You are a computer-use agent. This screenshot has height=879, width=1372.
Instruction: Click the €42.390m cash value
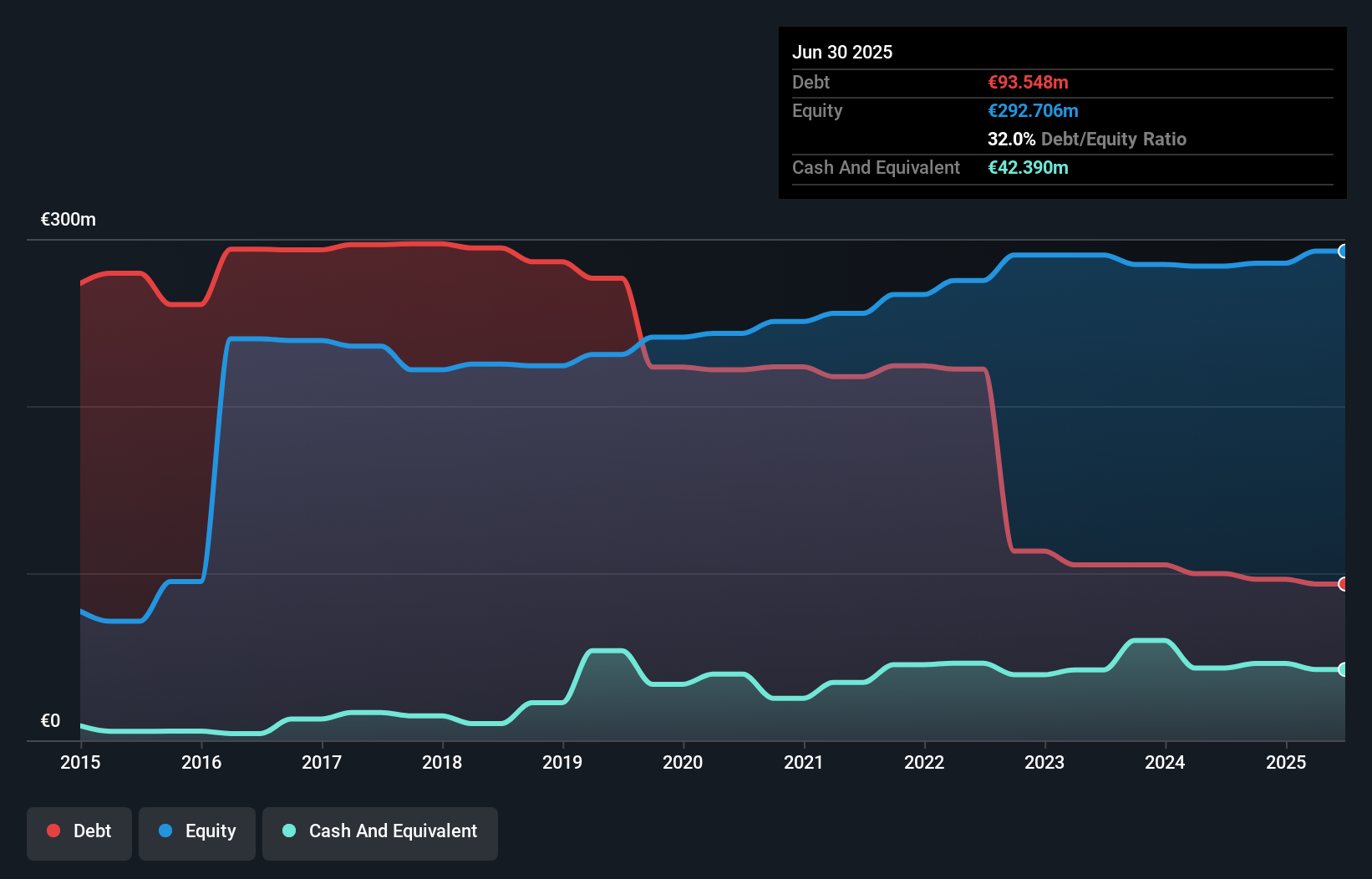pyautogui.click(x=1028, y=167)
